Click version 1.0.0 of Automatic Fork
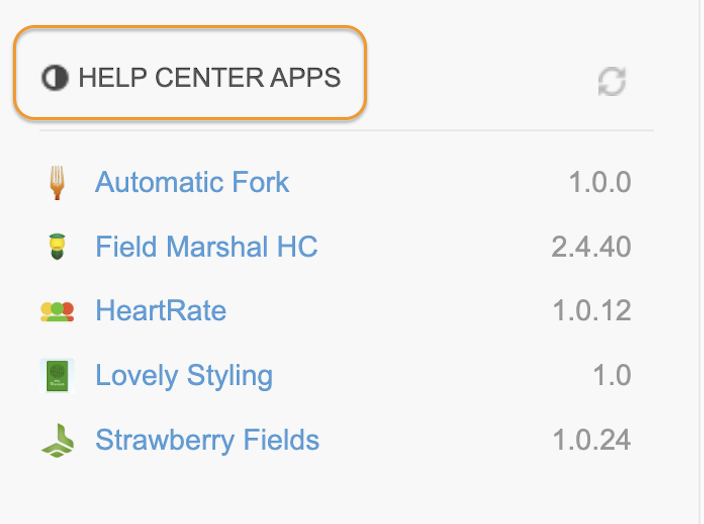 click(x=600, y=182)
